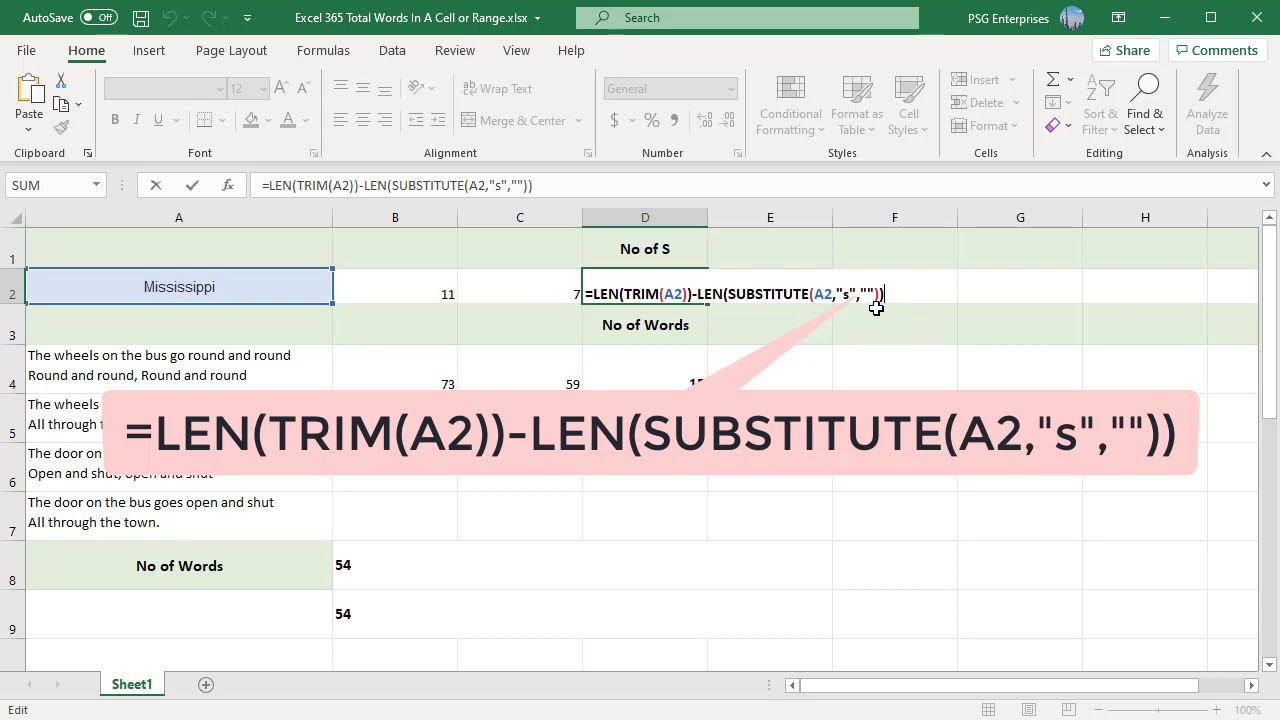1280x720 pixels.
Task: Open Customize Quick Access Toolbar arrow
Action: point(248,18)
